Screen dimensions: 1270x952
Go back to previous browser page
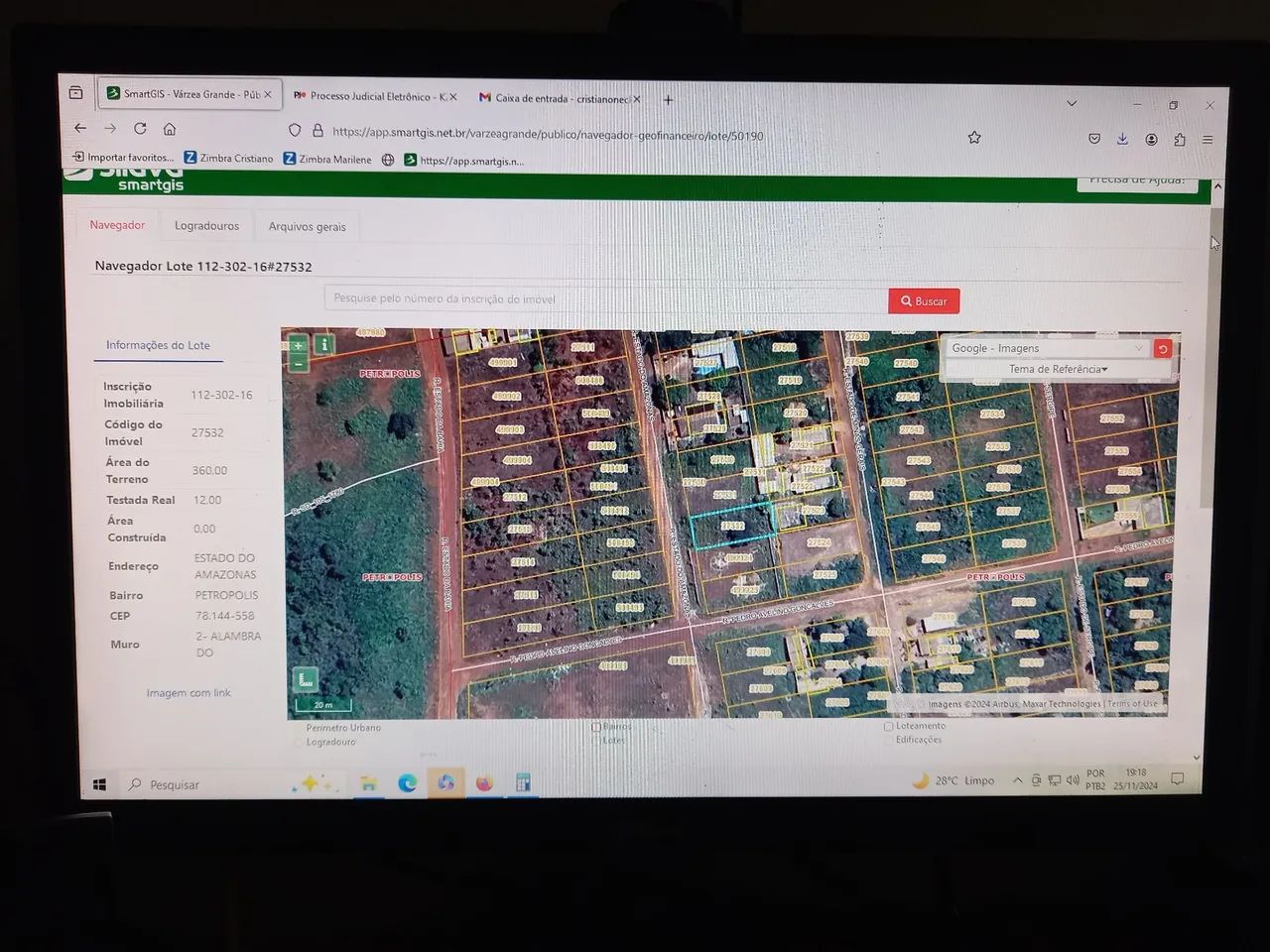[80, 128]
